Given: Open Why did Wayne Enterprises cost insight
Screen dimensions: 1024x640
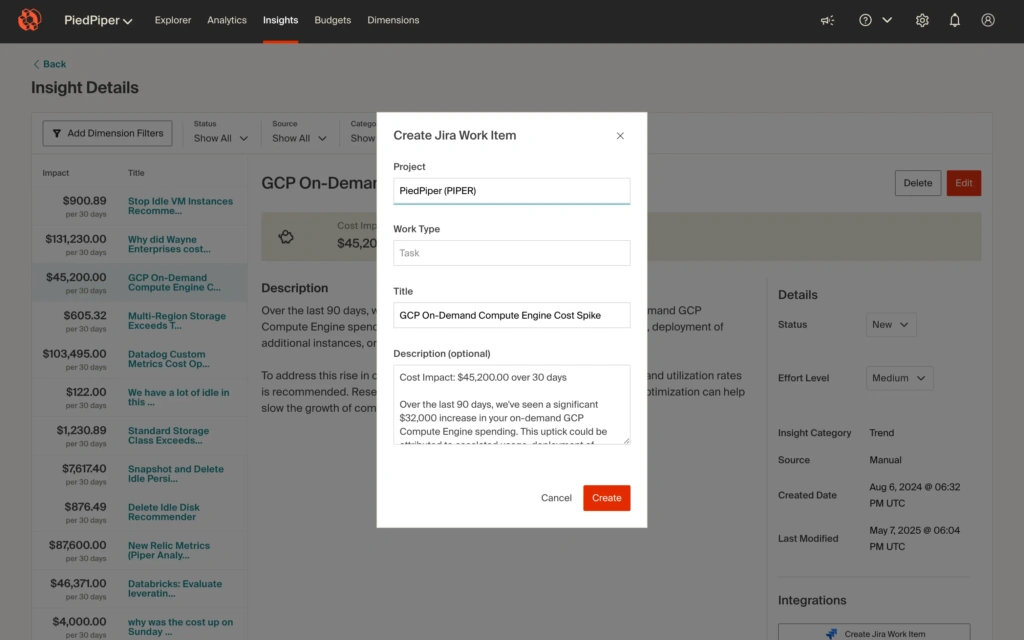Looking at the screenshot, I should coord(169,244).
